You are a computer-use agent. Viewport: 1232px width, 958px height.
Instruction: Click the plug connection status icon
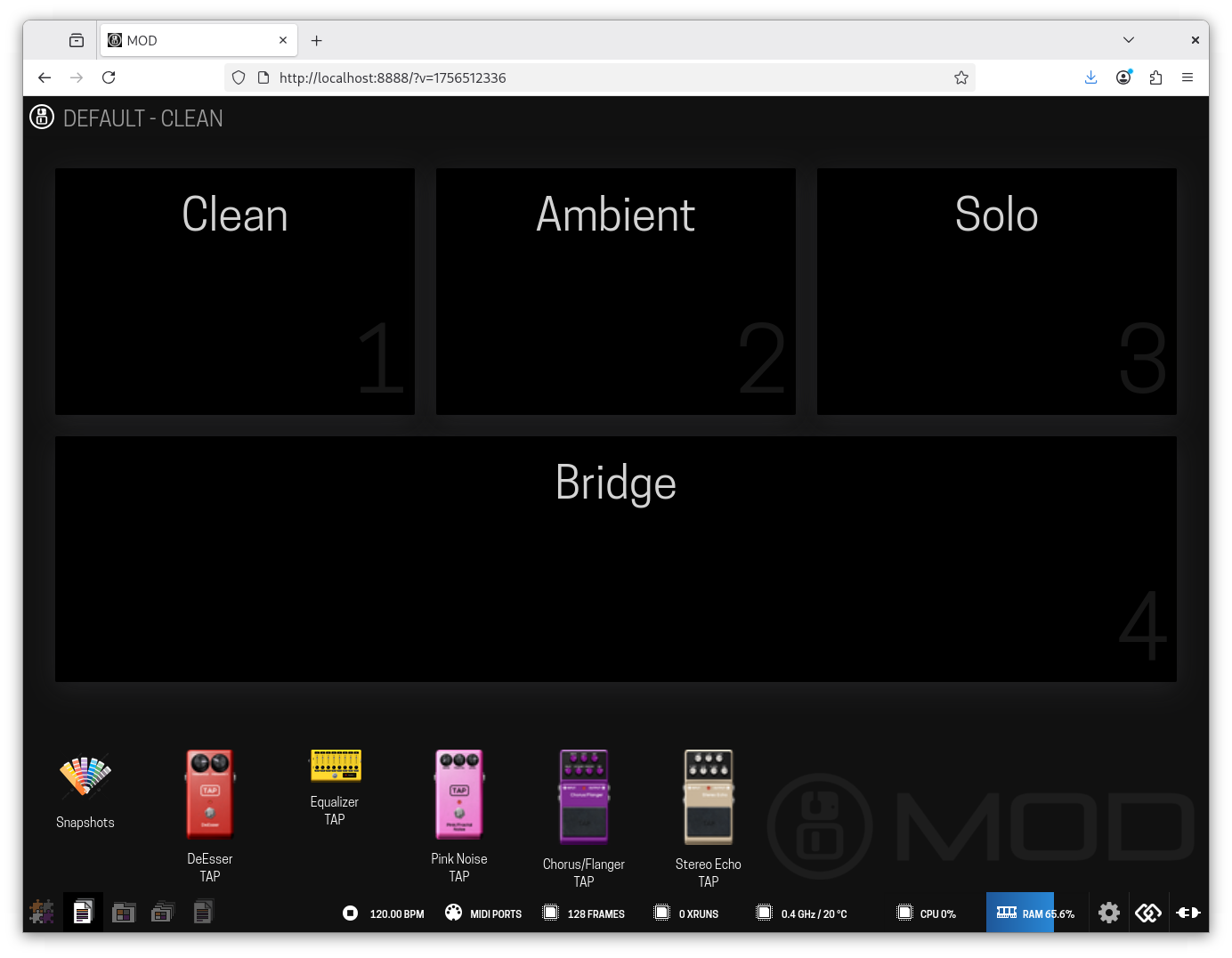pyautogui.click(x=1188, y=913)
